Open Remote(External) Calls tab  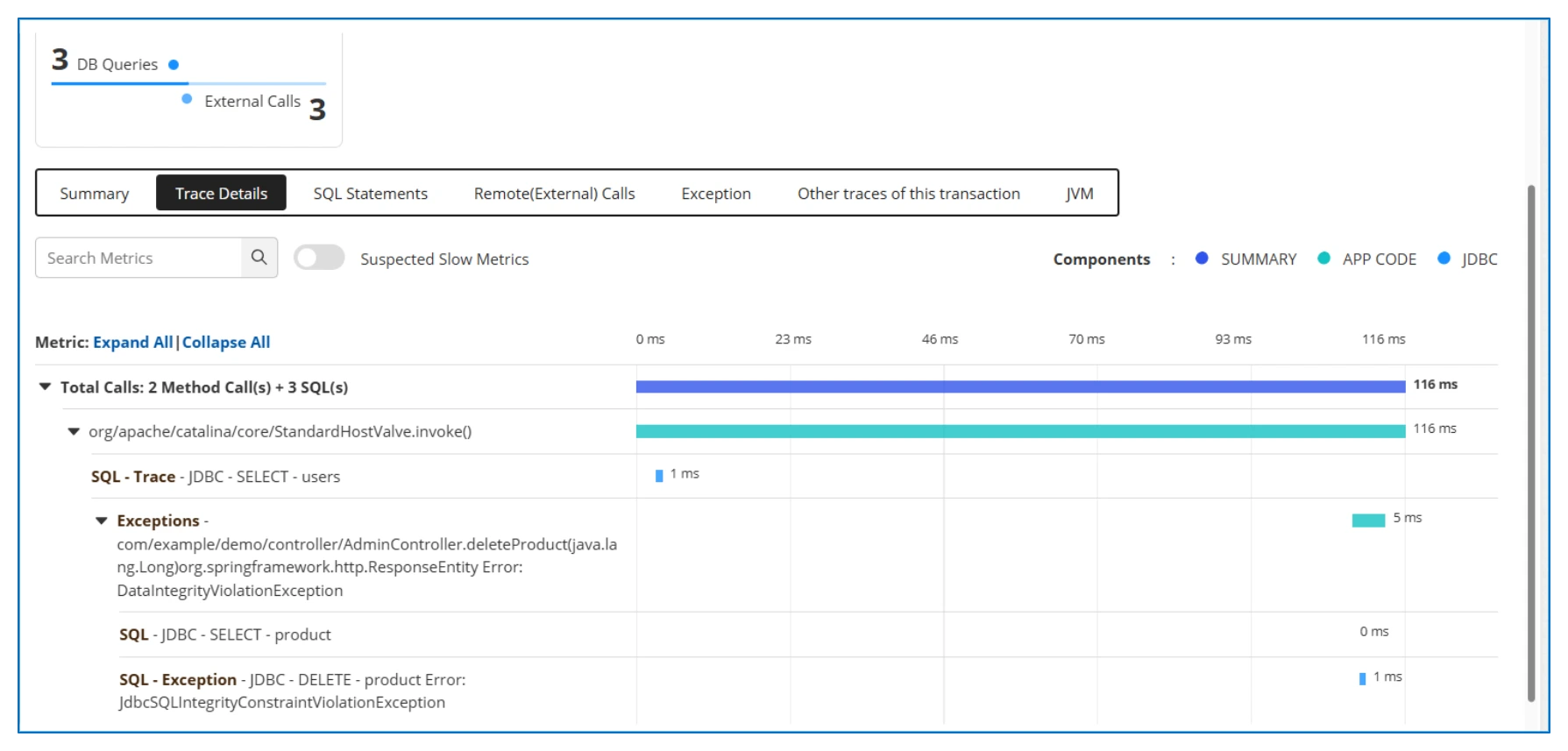tap(555, 194)
